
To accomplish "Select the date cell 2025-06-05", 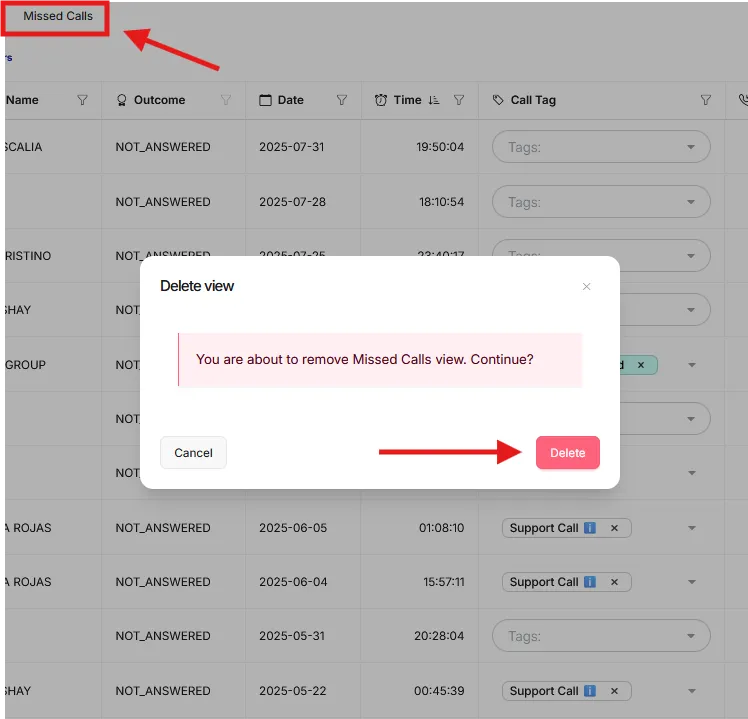I will (293, 528).
